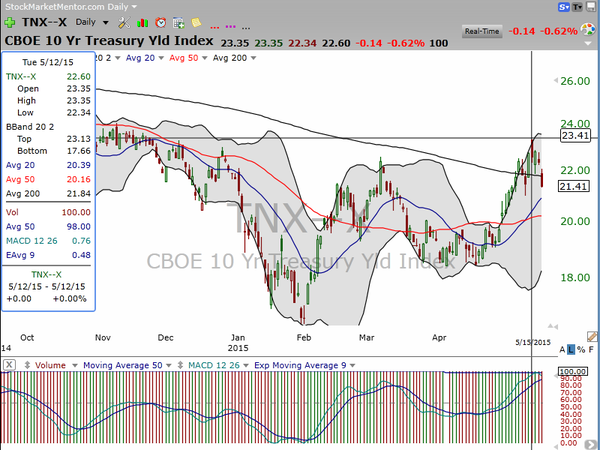Click the -0.62% change value in the top right
This screenshot has height=450, width=600.
[559, 31]
